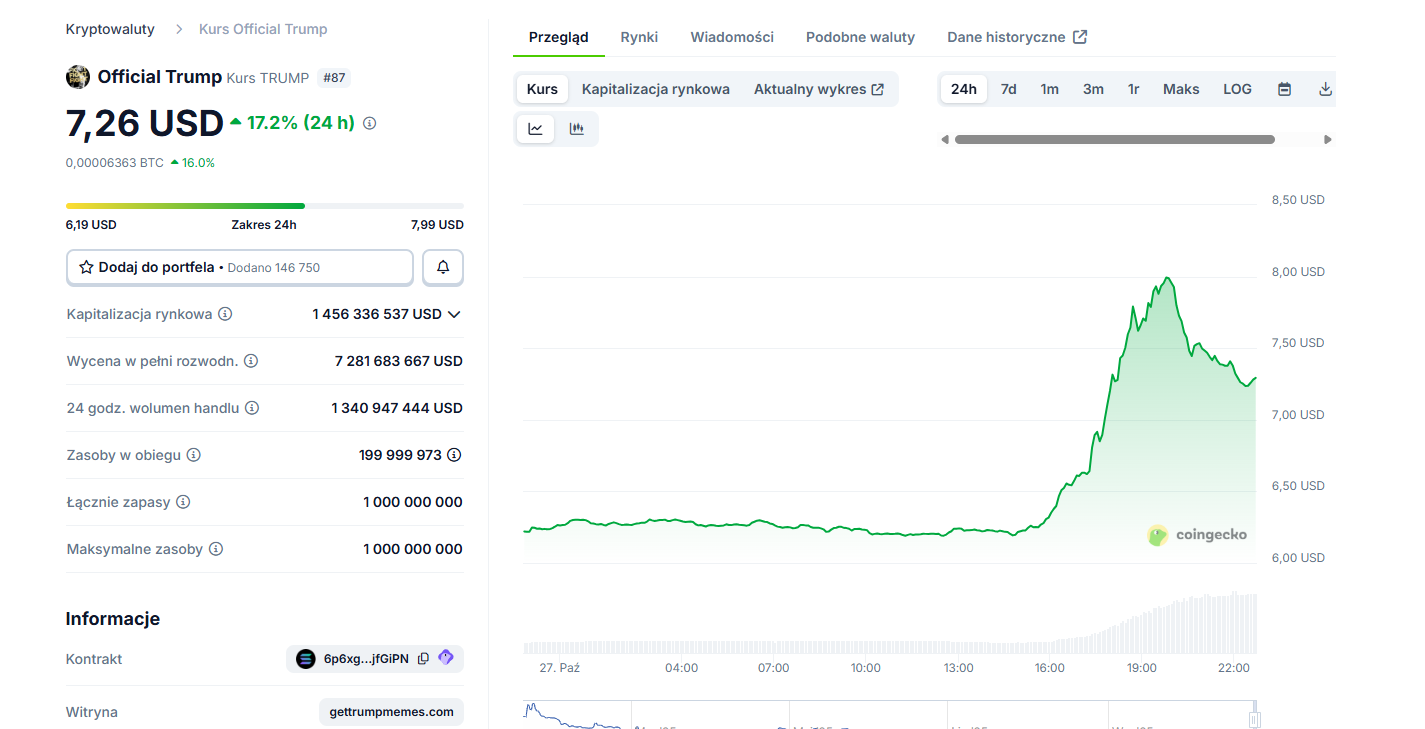Expand market cap details chevron
Screen dimensions: 1425x729
click(x=454, y=314)
